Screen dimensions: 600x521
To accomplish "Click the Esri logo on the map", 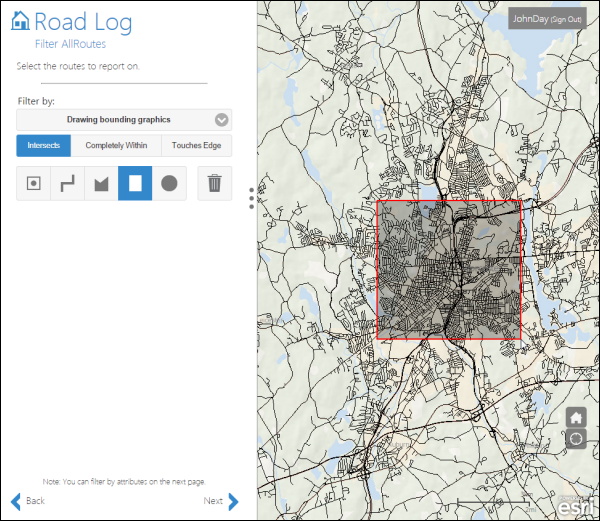I will tap(570, 505).
